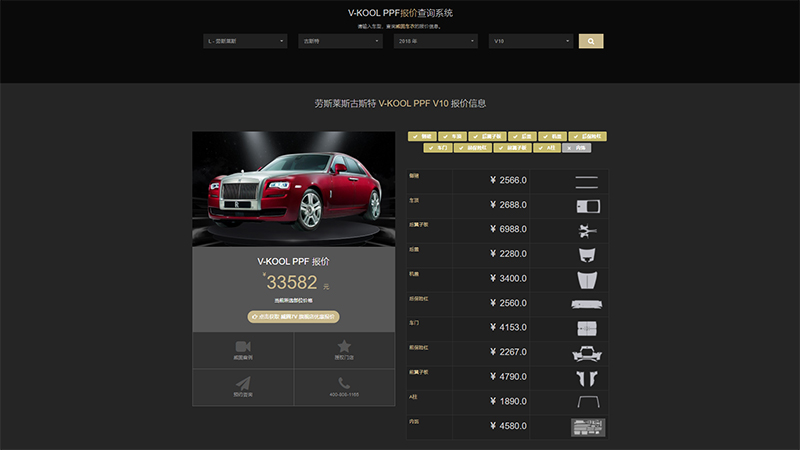The height and width of the screenshot is (450, 800).
Task: Expand the V10 film type dropdown
Action: pos(530,41)
